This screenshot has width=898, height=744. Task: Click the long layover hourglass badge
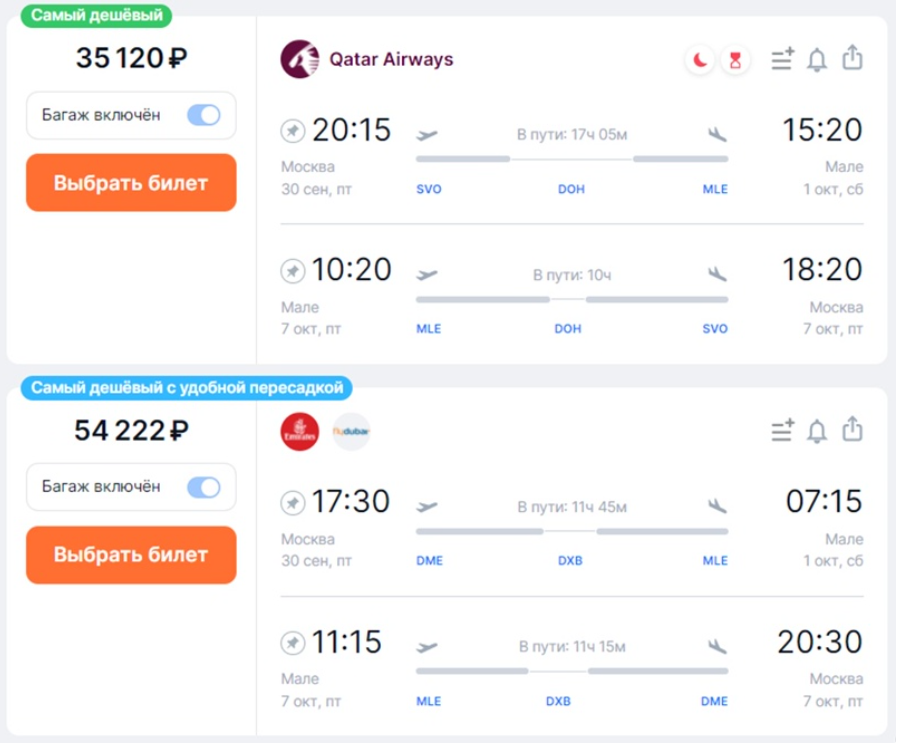tap(735, 60)
